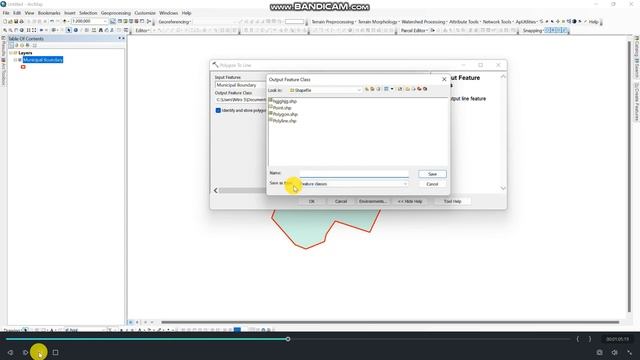
Task: Toggle End Snapping on Snapping toolbar
Action: tap(553, 30)
